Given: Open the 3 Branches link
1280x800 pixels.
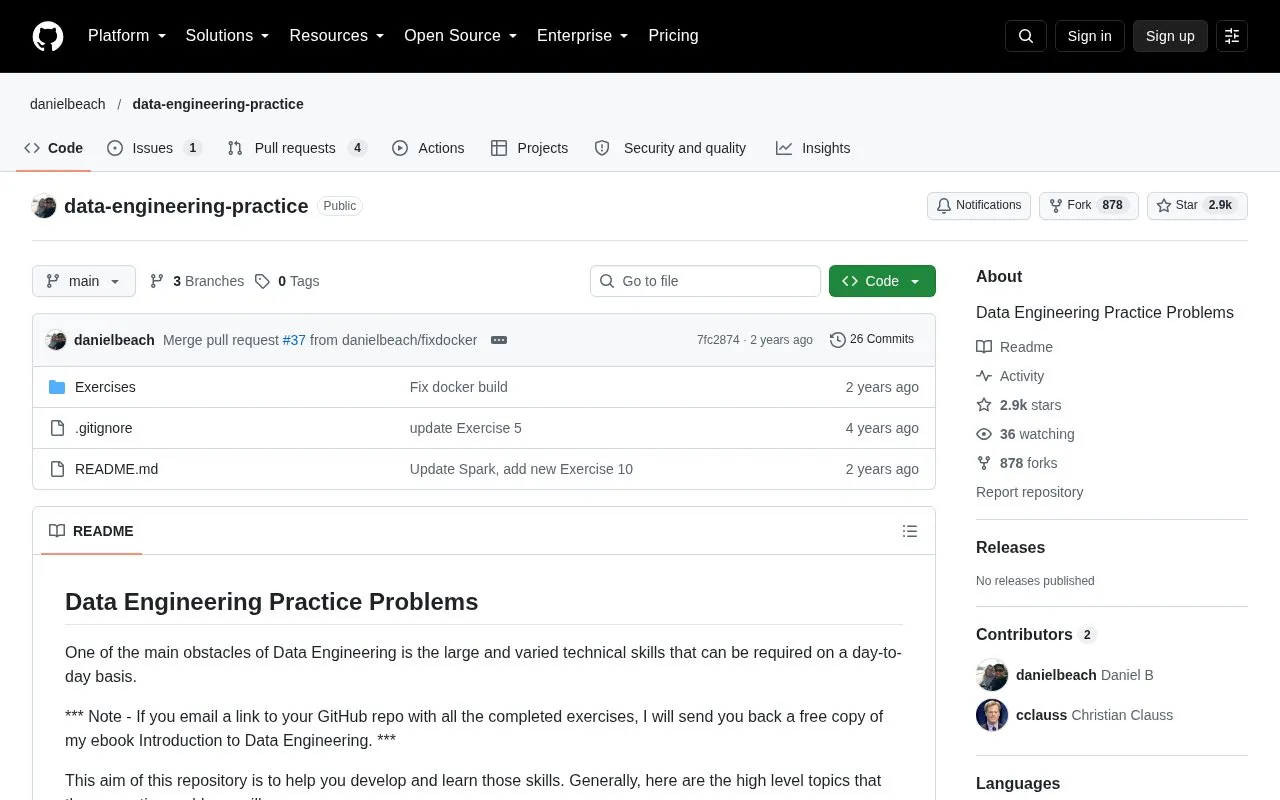Looking at the screenshot, I should pyautogui.click(x=197, y=281).
